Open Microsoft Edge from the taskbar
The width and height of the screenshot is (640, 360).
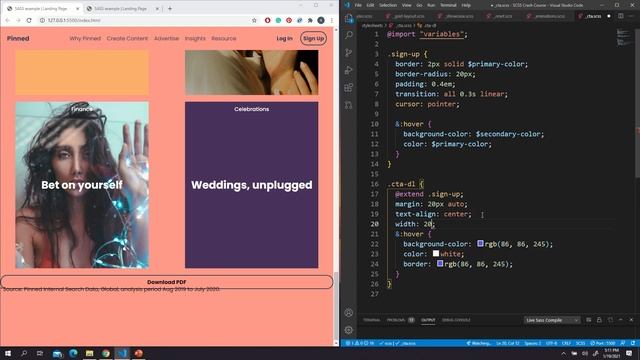click(73, 353)
